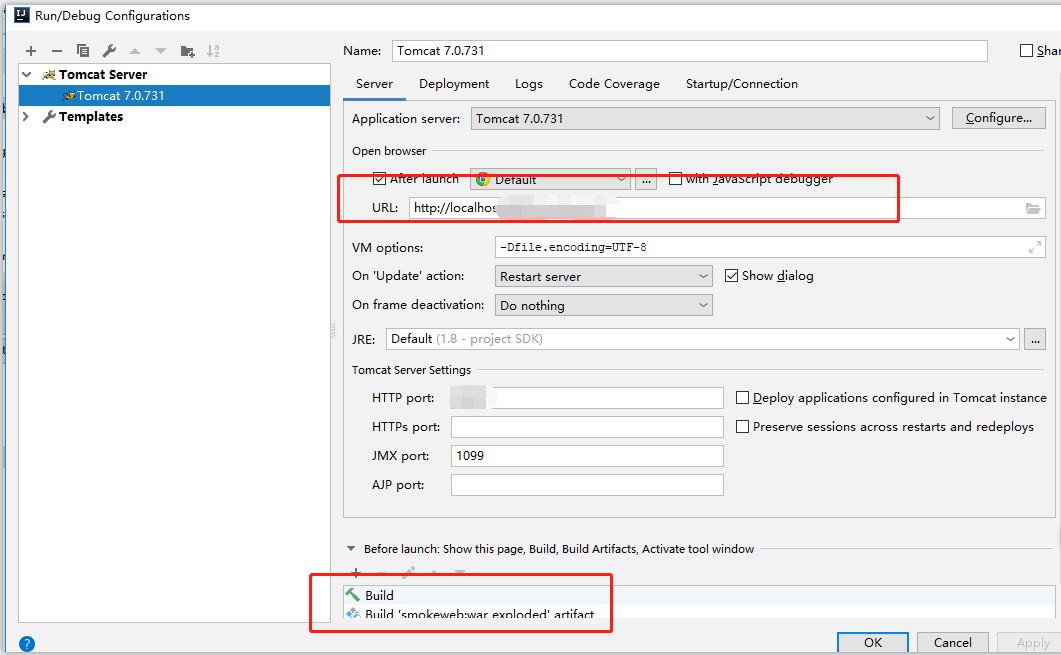Collapse the Before launch section
This screenshot has width=1061, height=655.
[351, 549]
